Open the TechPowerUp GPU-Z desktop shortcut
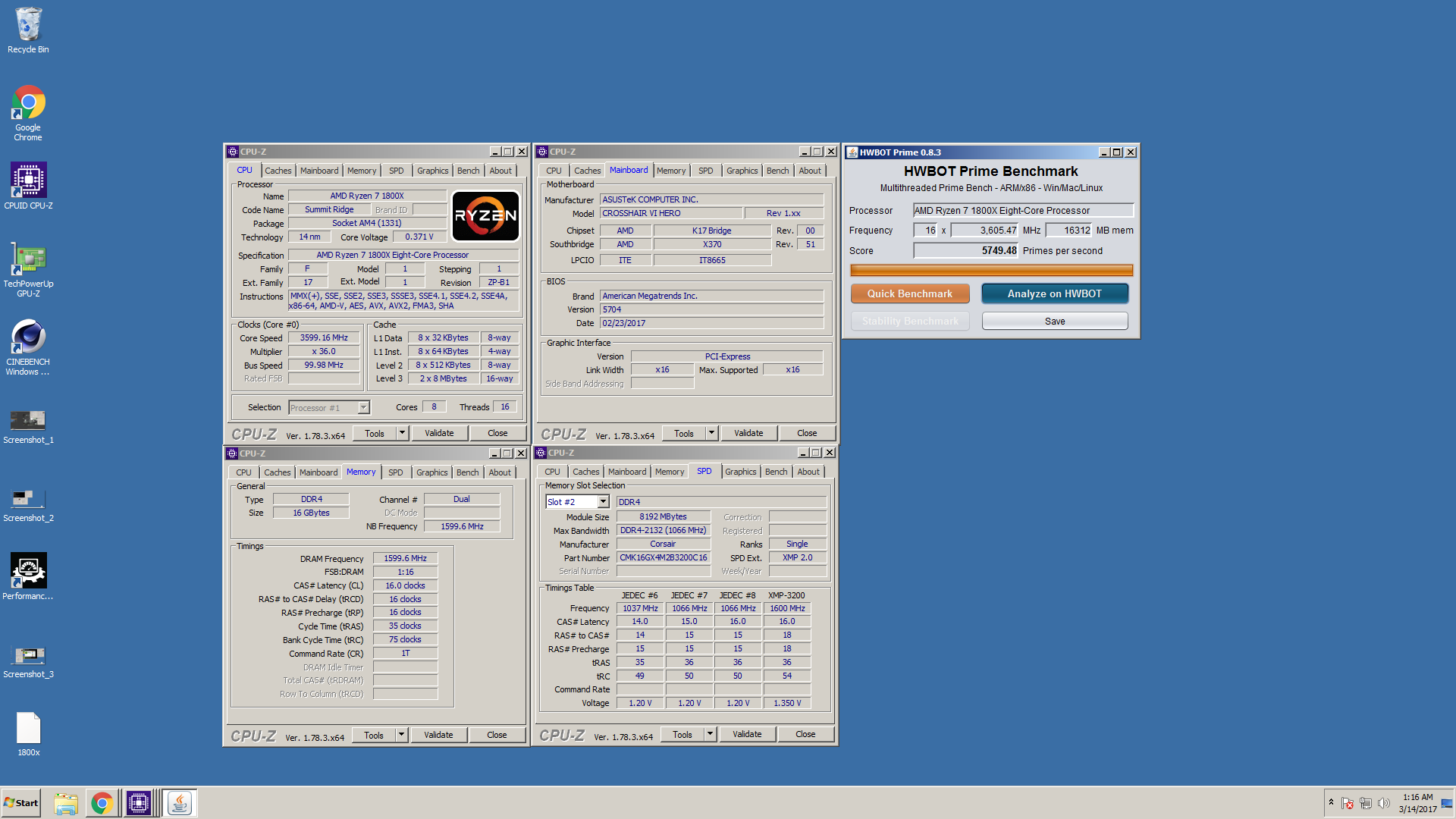Viewport: 1456px width, 819px height. [28, 269]
